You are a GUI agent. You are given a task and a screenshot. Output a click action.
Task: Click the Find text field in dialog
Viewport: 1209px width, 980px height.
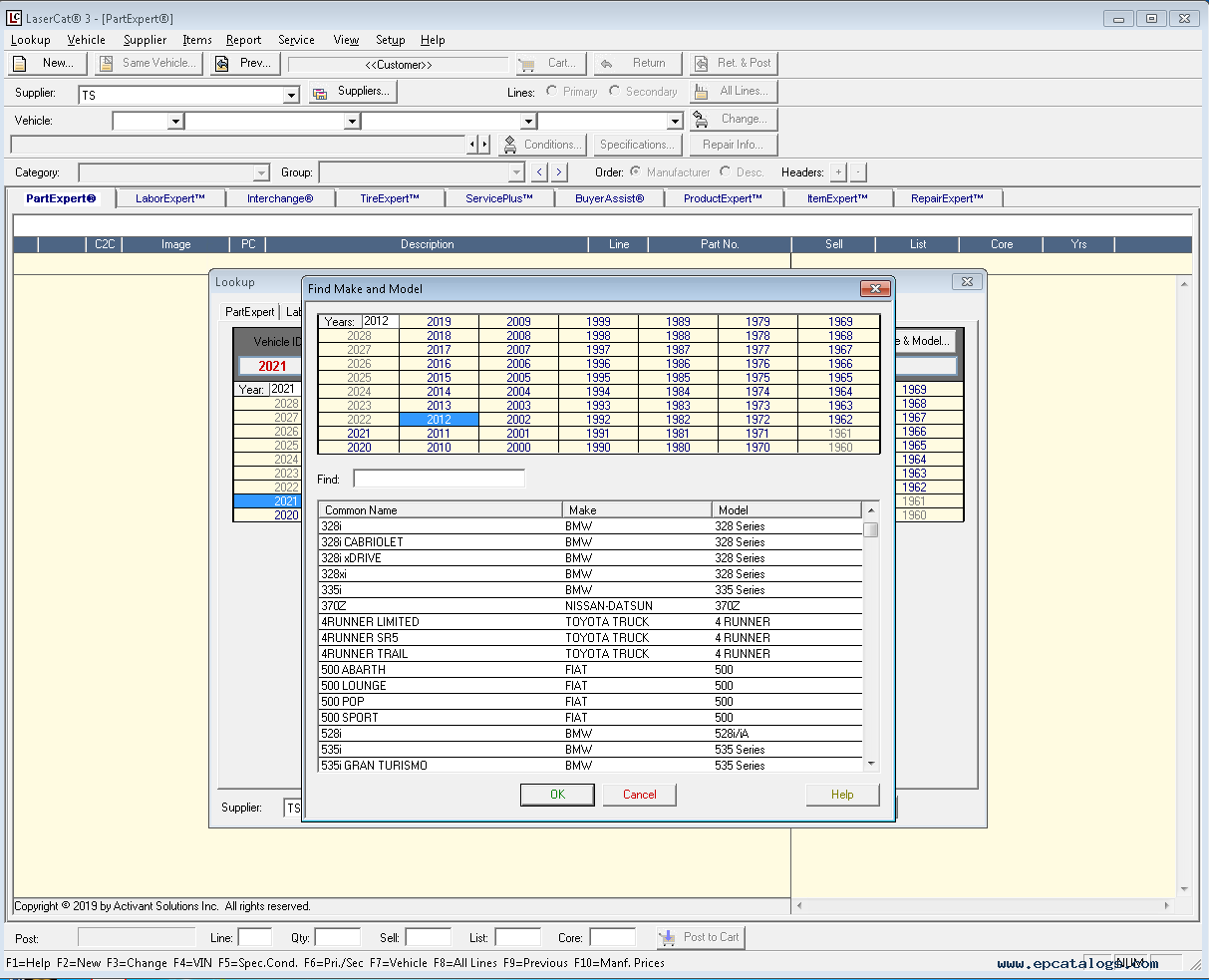(x=439, y=480)
